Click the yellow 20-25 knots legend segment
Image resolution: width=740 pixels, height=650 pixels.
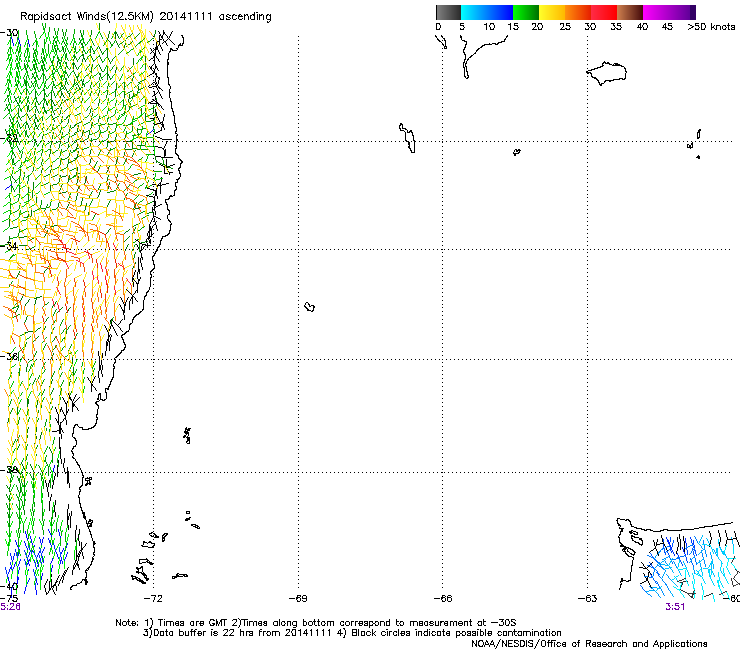click(552, 12)
